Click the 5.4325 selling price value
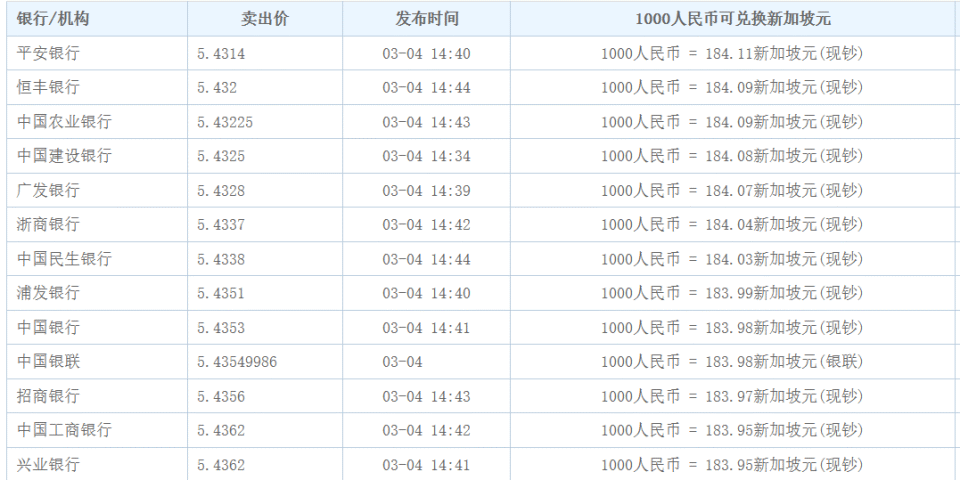 tap(221, 157)
